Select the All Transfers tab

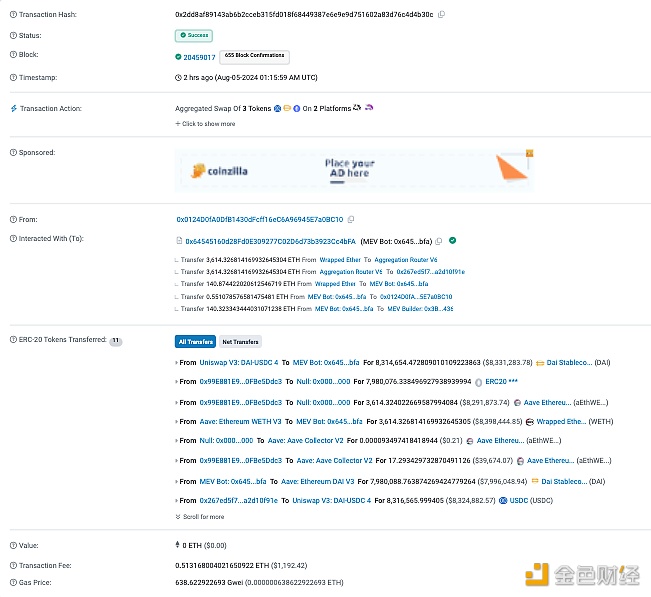pos(195,342)
